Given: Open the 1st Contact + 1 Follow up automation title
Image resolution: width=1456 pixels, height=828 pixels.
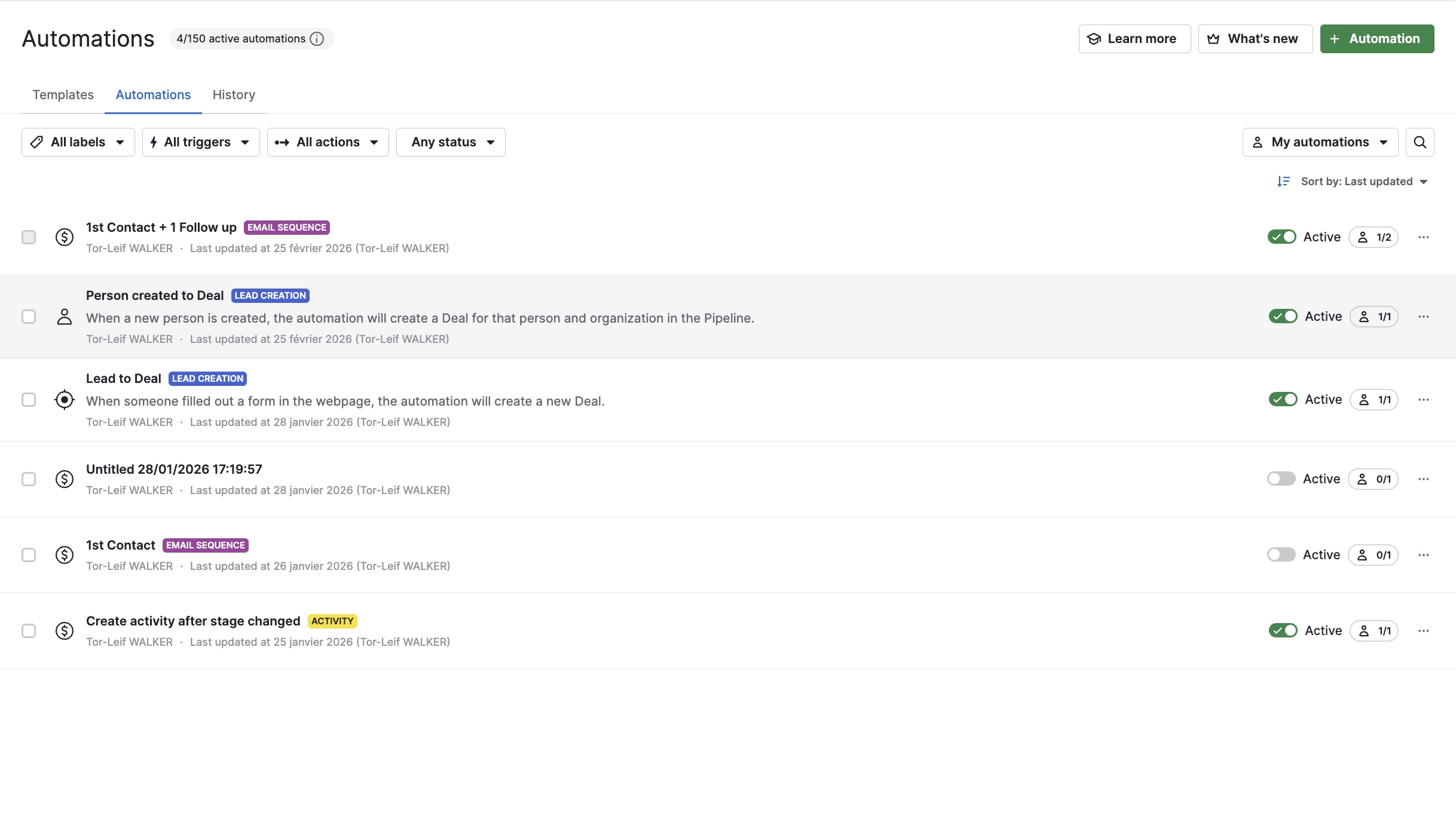Looking at the screenshot, I should point(161,228).
